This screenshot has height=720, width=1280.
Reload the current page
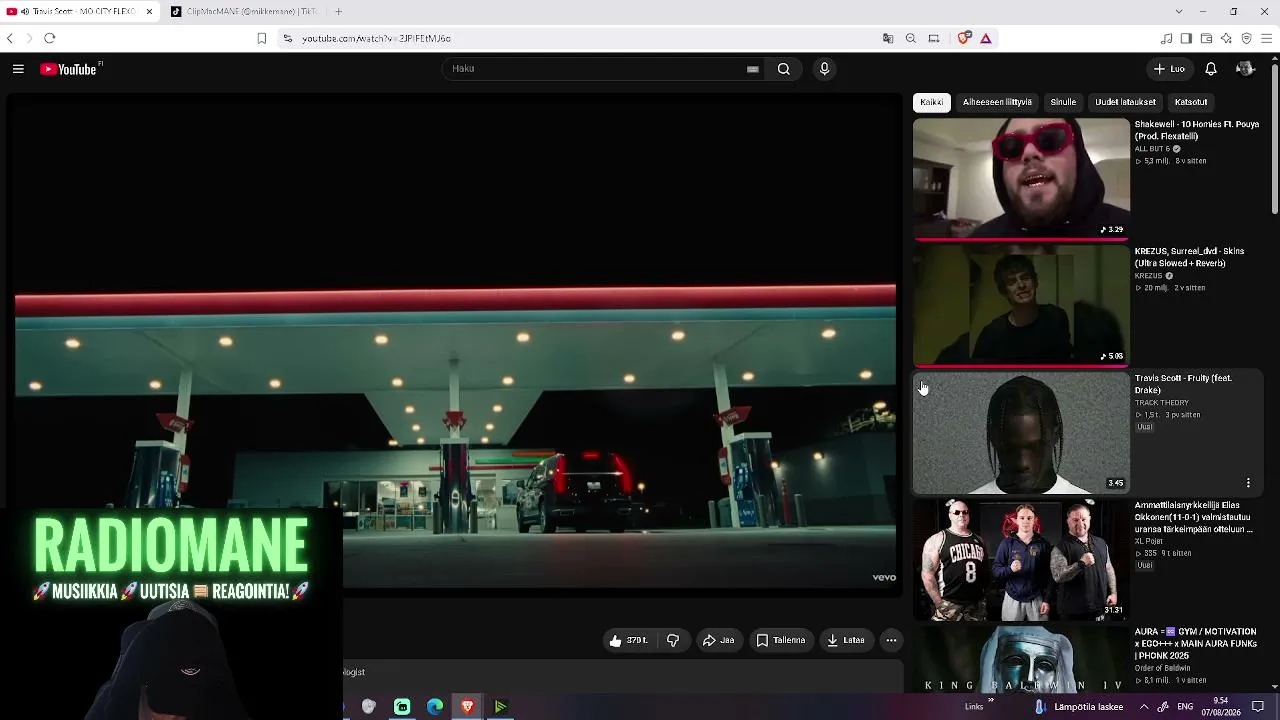49,38
